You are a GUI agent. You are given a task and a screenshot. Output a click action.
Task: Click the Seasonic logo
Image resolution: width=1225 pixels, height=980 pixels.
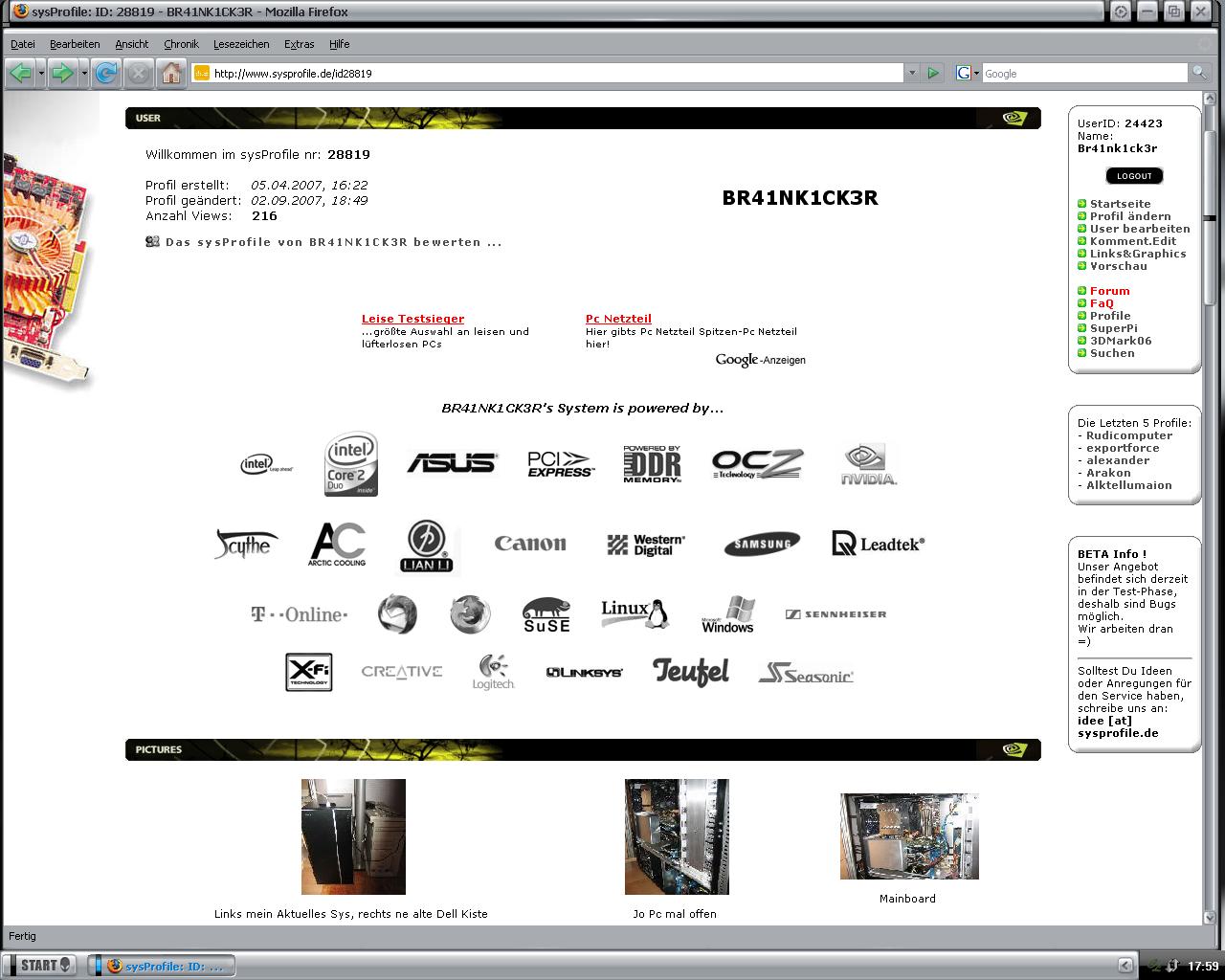click(x=806, y=674)
